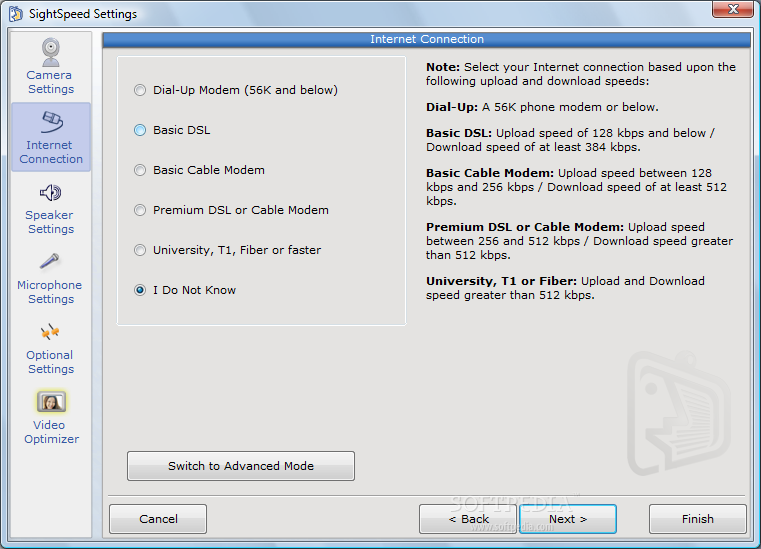The width and height of the screenshot is (761, 549).
Task: Click the 'Dial-Up:' description heading
Action: (x=452, y=107)
